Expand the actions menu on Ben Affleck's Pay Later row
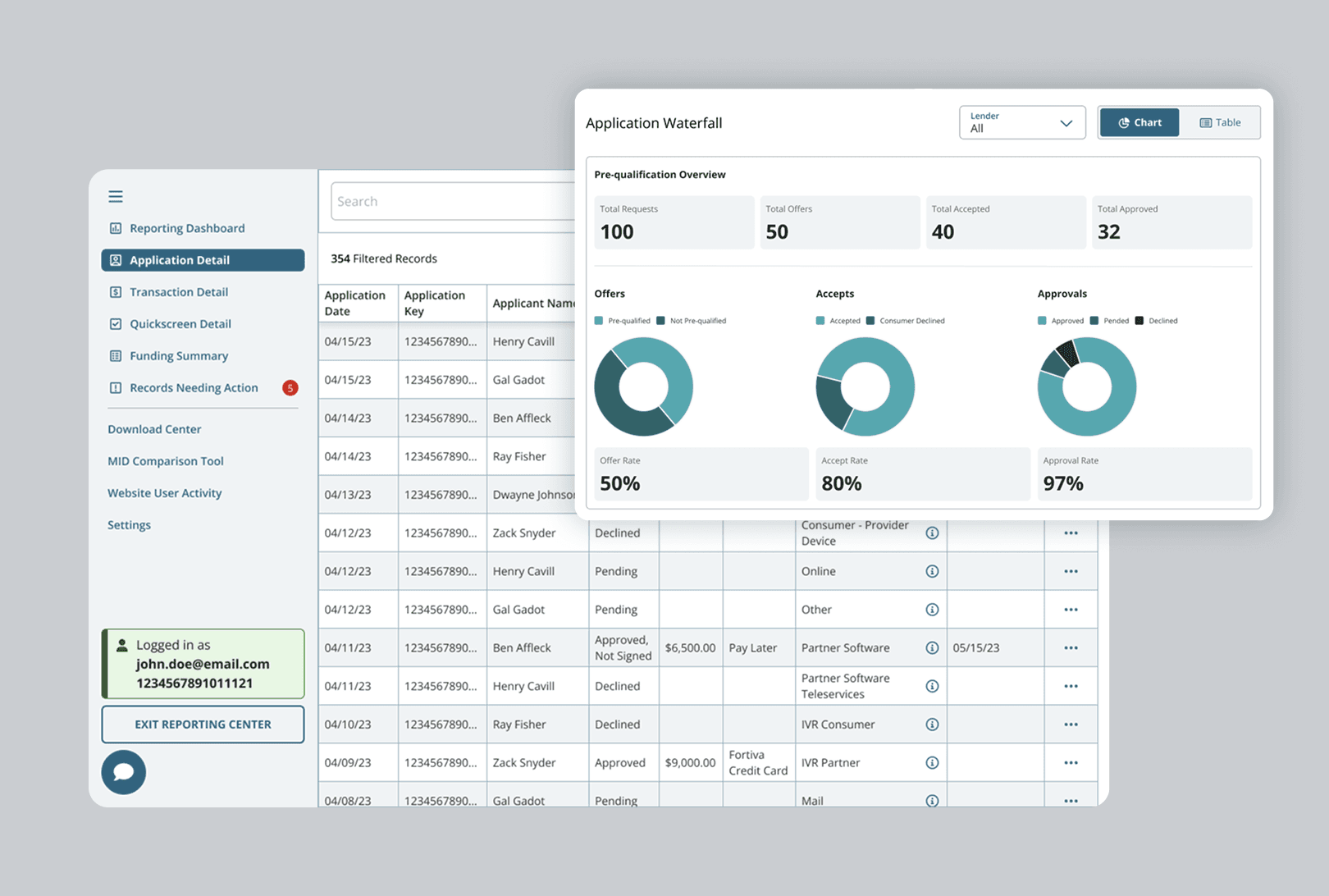Screen dimensions: 1329x896 [1071, 647]
